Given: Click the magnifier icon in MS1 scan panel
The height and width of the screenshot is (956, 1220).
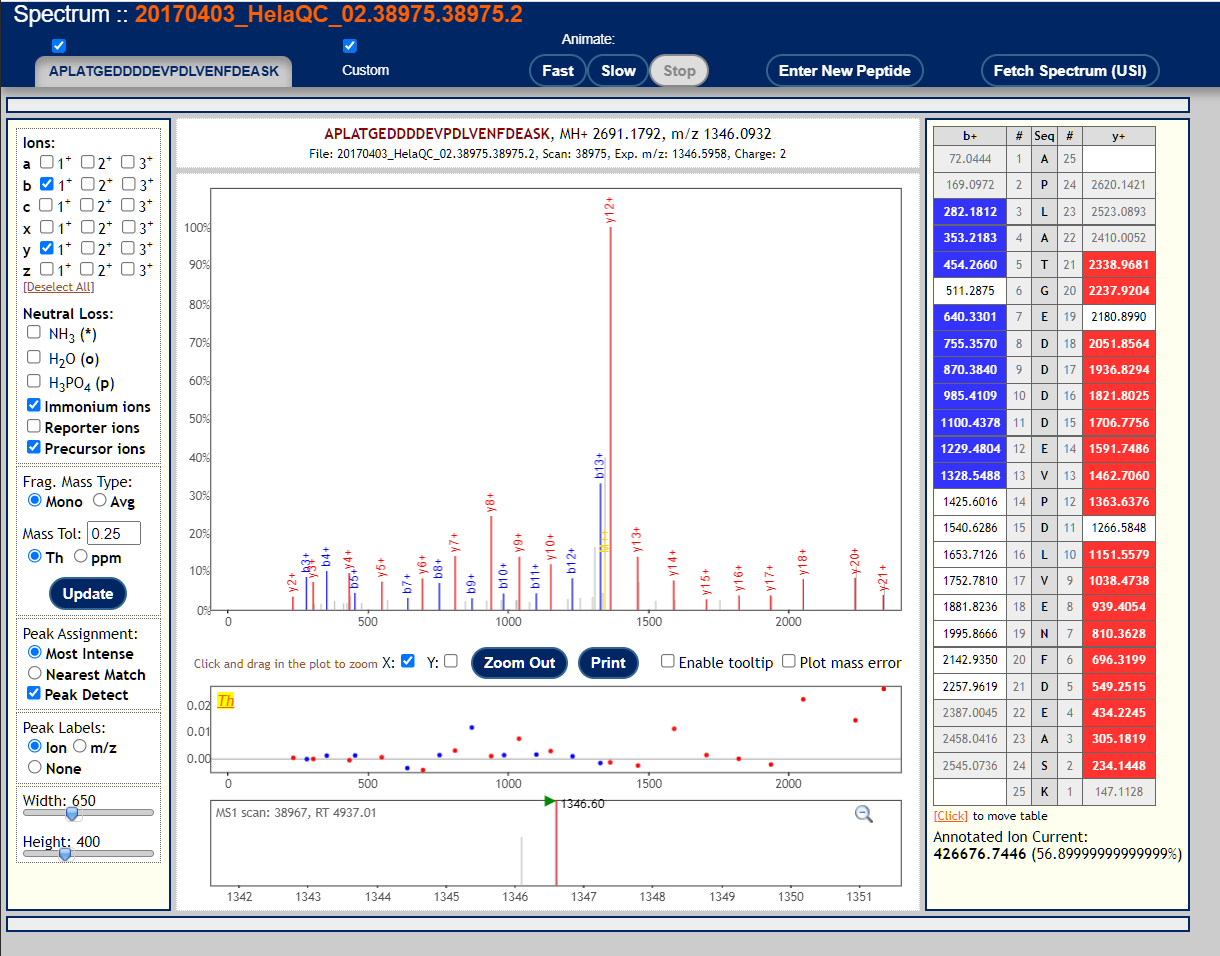Looking at the screenshot, I should pyautogui.click(x=864, y=814).
